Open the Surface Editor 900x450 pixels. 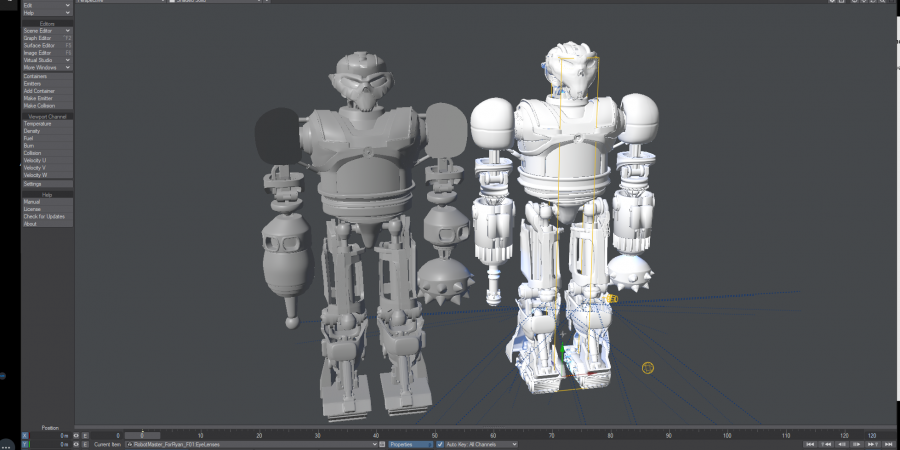pyautogui.click(x=47, y=45)
